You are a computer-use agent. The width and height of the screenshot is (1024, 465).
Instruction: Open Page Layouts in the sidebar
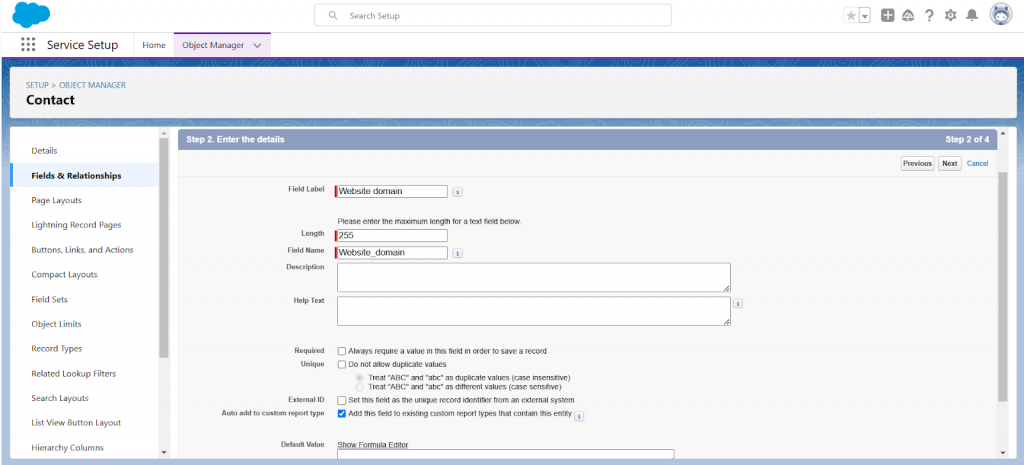point(56,200)
